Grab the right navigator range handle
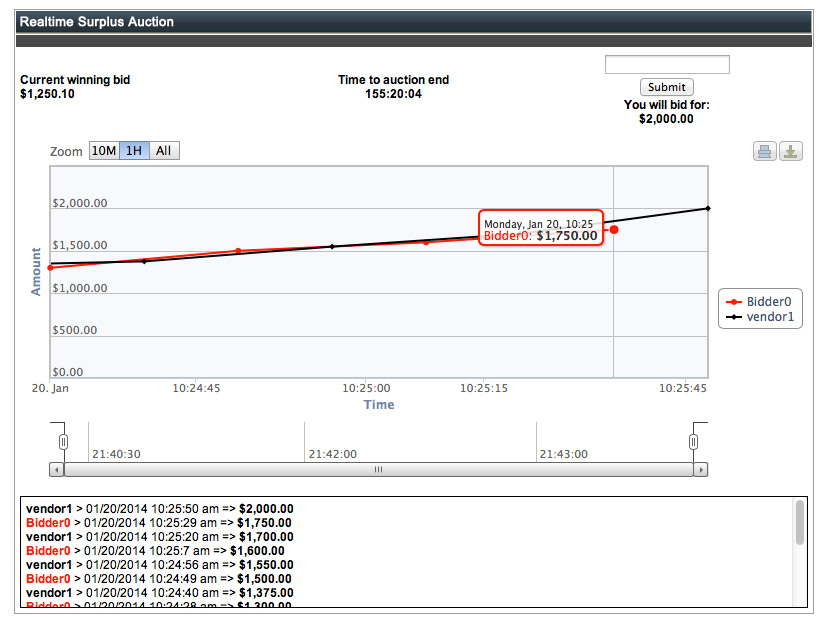 [693, 441]
